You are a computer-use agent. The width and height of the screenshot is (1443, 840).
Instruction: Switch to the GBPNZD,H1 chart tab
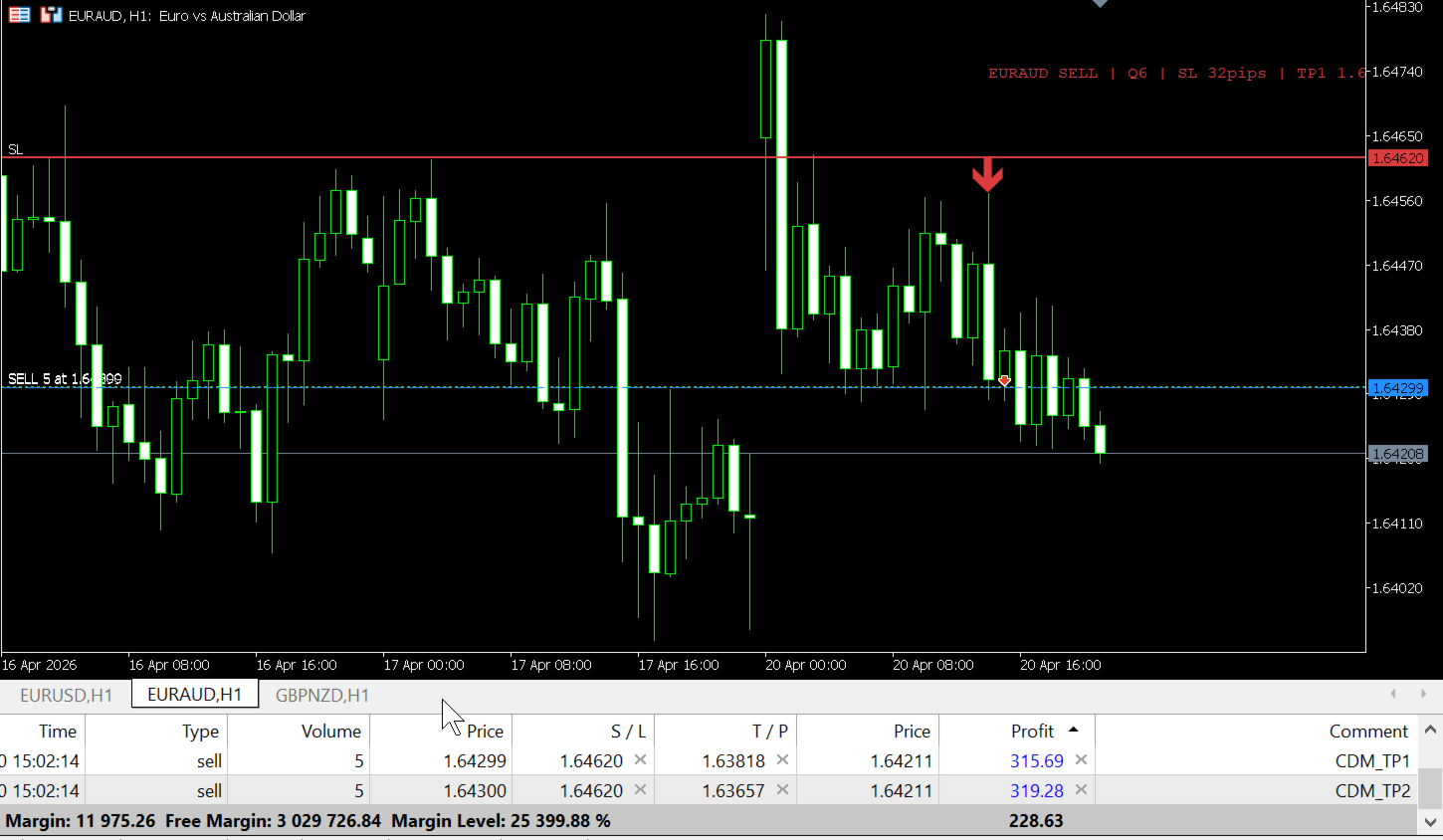[x=322, y=695]
